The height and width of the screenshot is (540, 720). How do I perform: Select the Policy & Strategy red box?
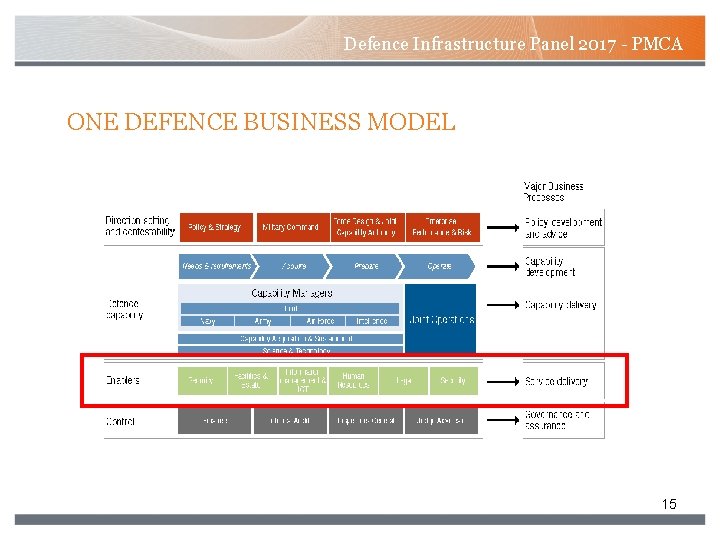tap(216, 227)
